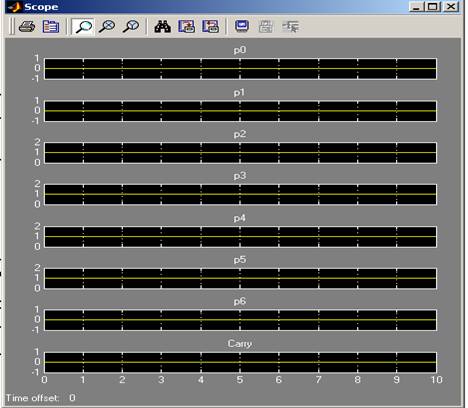Click the p4 plot title label
Screen dimensions: 468x408
tap(240, 218)
